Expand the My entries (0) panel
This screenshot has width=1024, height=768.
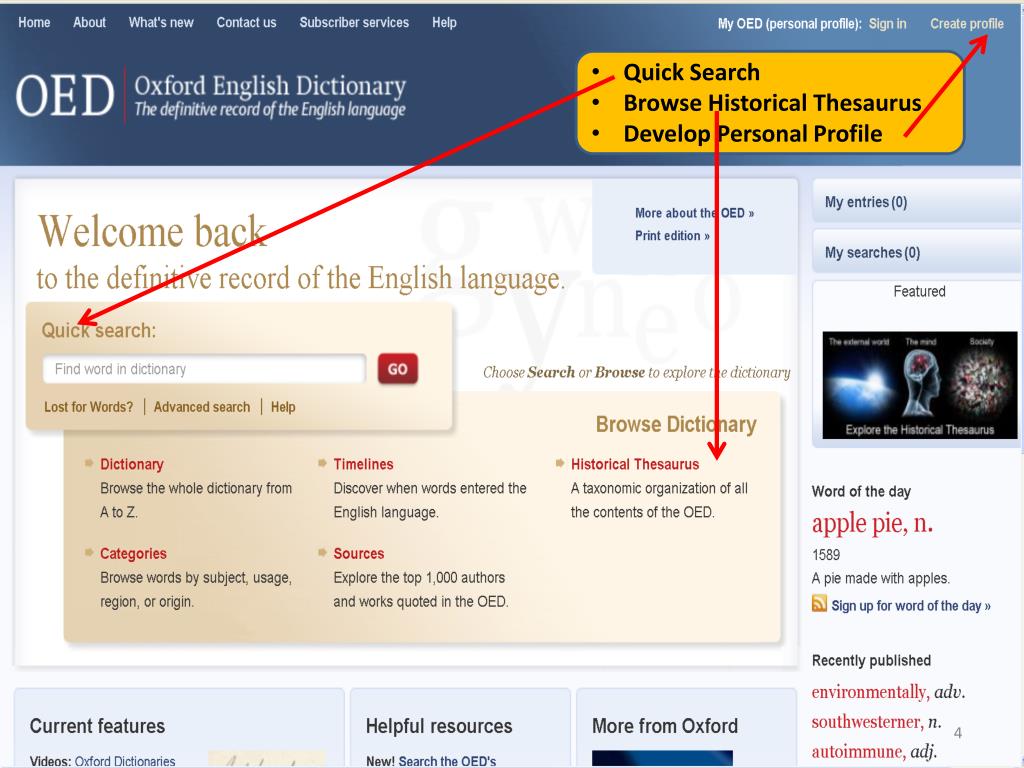click(x=917, y=202)
